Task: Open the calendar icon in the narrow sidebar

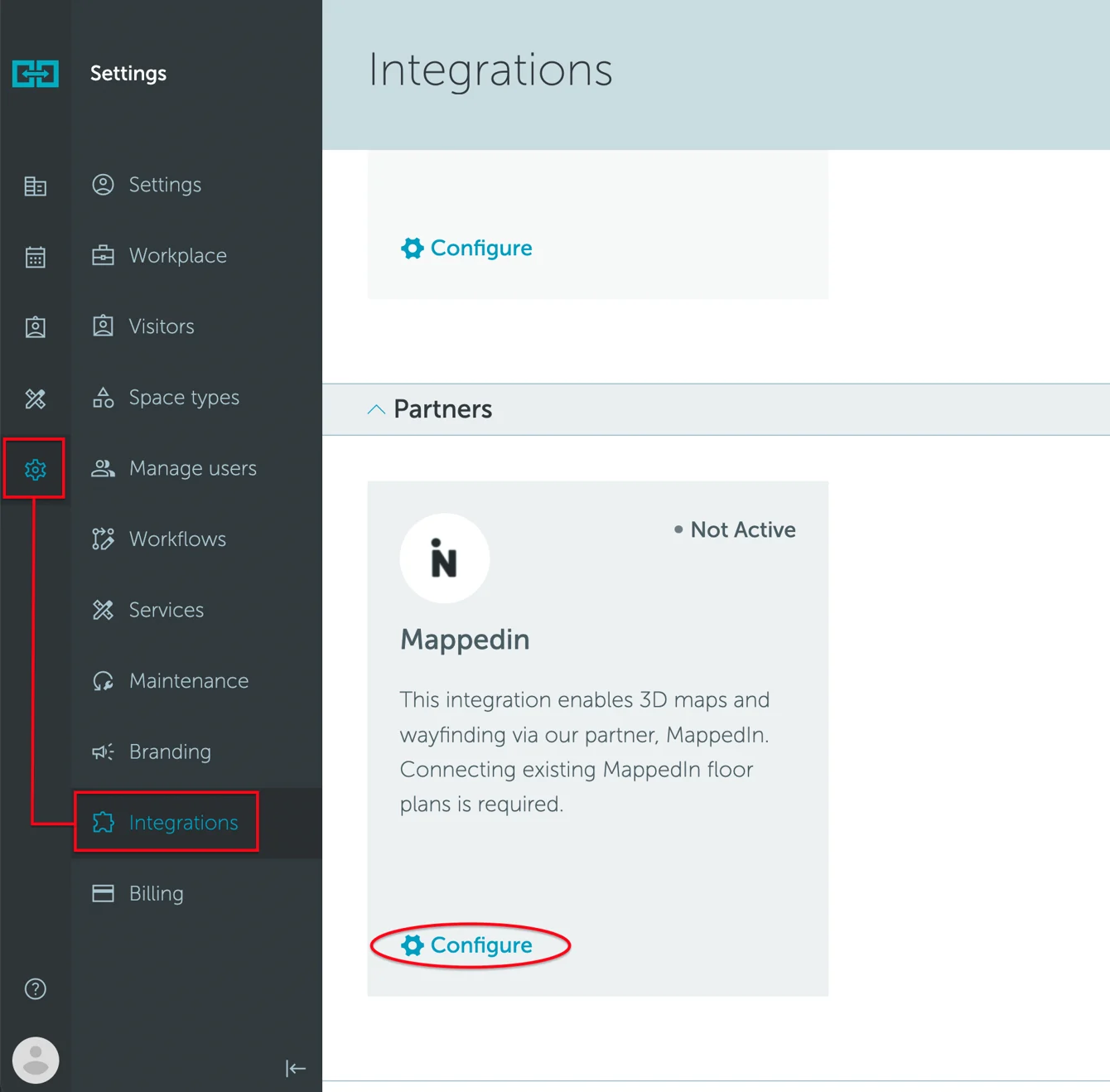Action: tap(35, 257)
